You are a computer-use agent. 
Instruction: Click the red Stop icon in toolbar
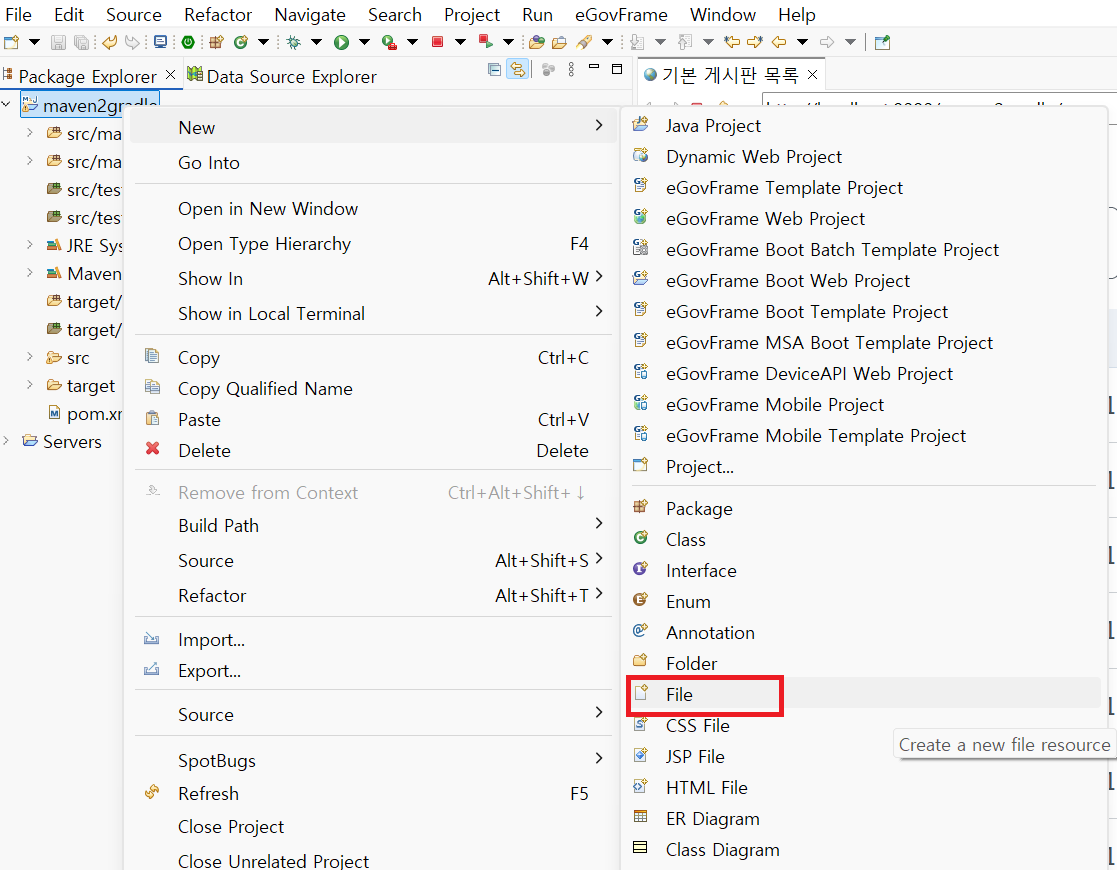pyautogui.click(x=437, y=42)
